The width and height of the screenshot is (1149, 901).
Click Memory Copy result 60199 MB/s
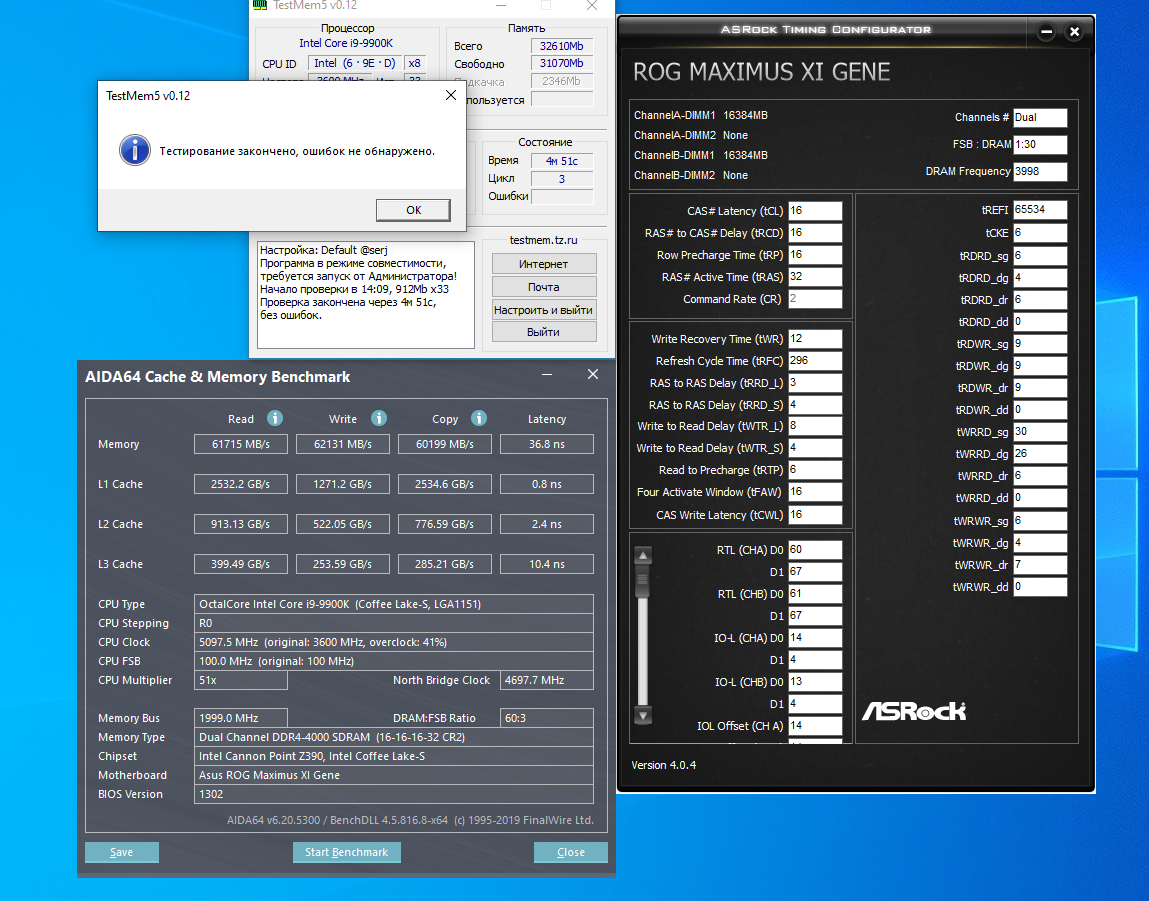[x=444, y=444]
